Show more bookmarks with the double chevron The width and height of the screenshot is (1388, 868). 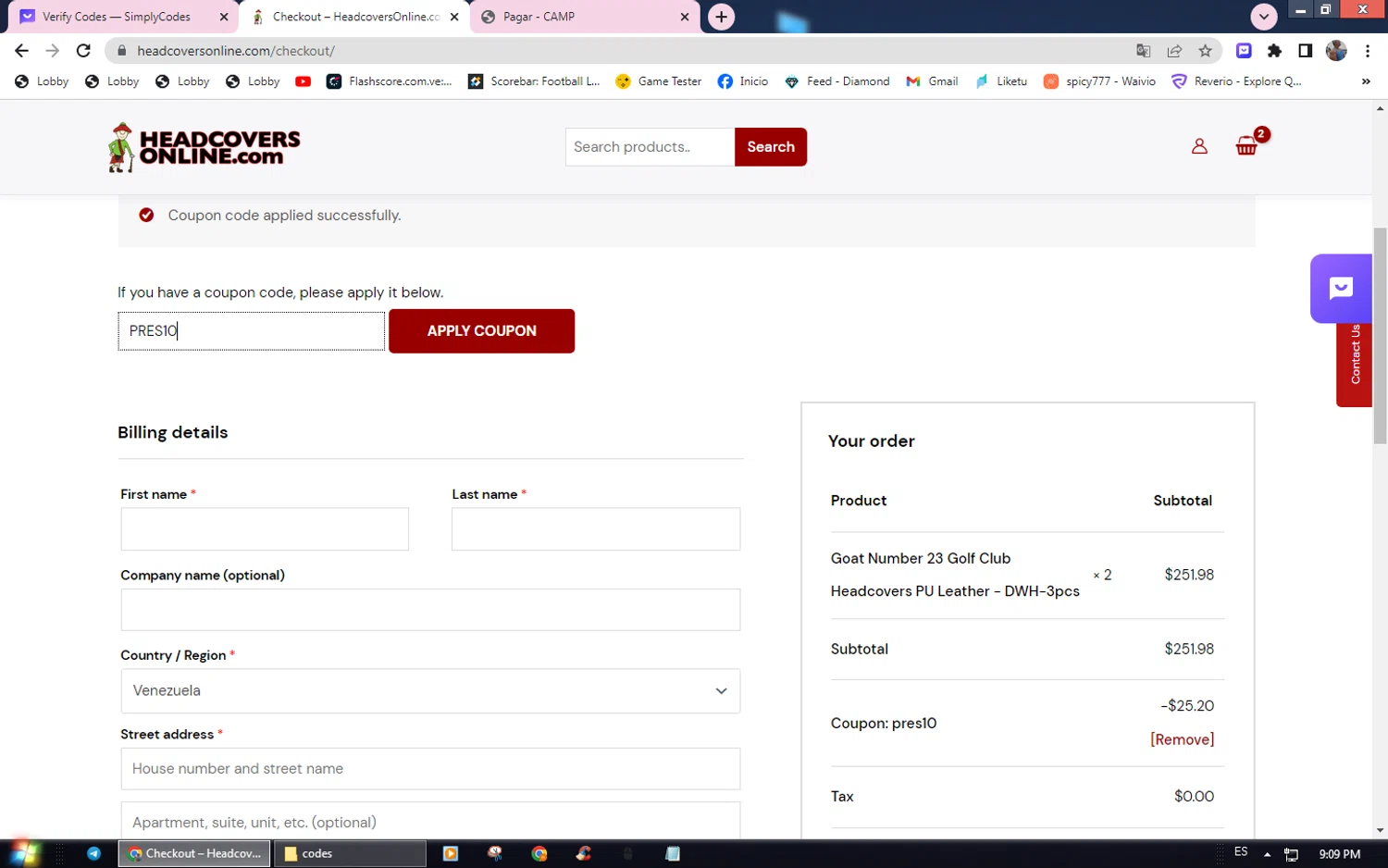click(x=1366, y=81)
